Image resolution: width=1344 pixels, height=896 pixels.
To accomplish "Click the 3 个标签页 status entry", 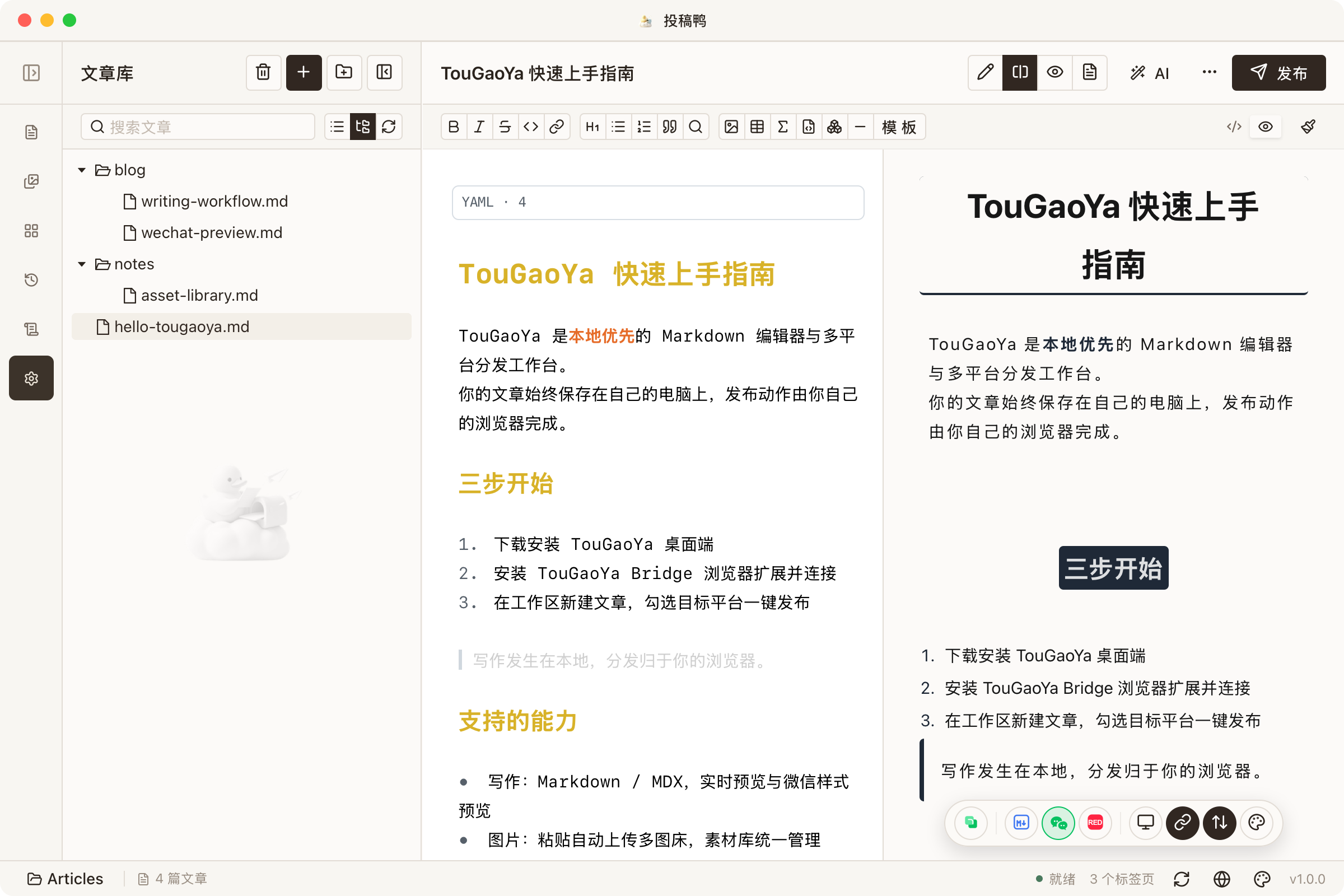I will (1122, 879).
